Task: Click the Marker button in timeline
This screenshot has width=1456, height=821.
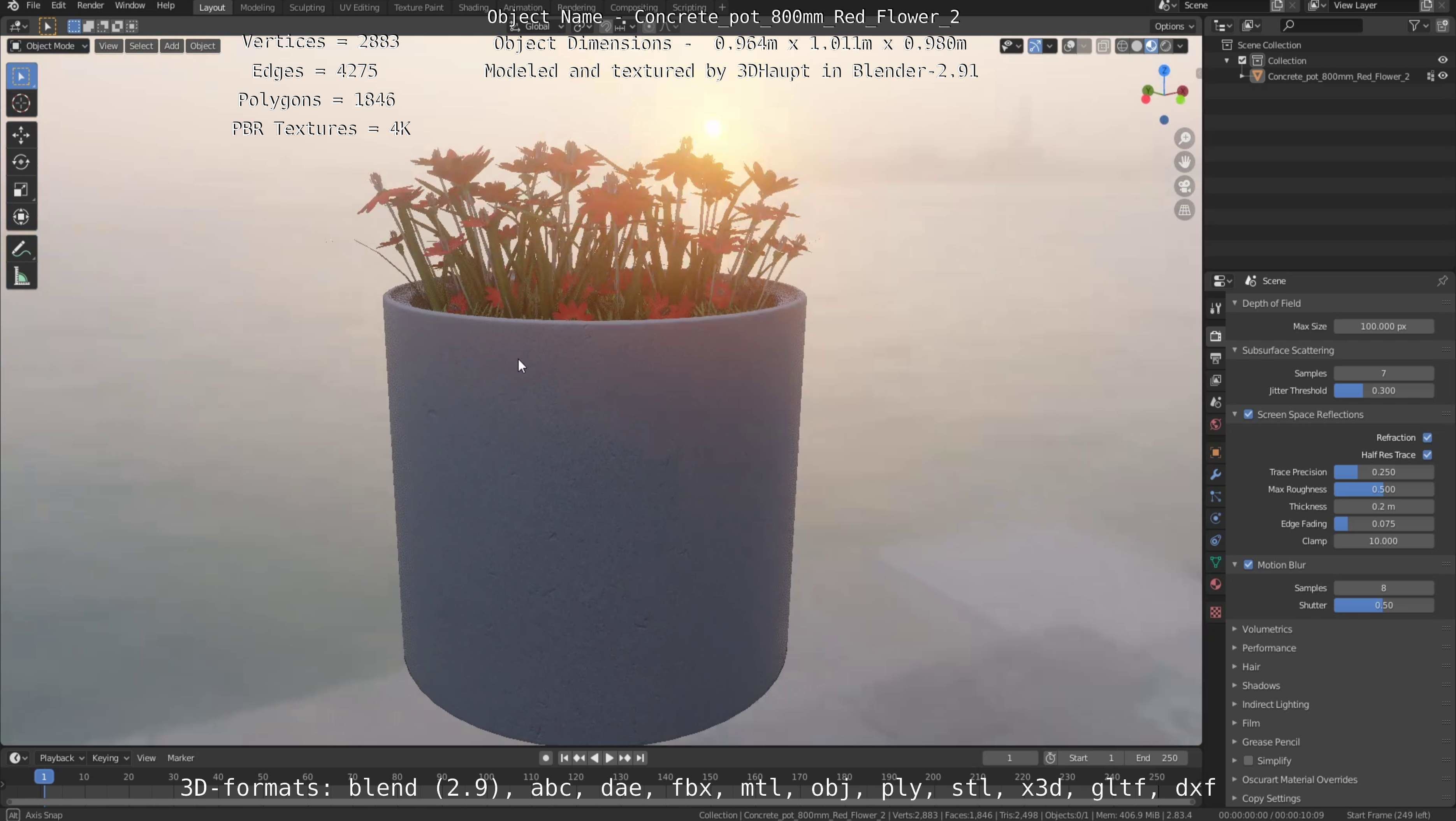Action: click(180, 758)
